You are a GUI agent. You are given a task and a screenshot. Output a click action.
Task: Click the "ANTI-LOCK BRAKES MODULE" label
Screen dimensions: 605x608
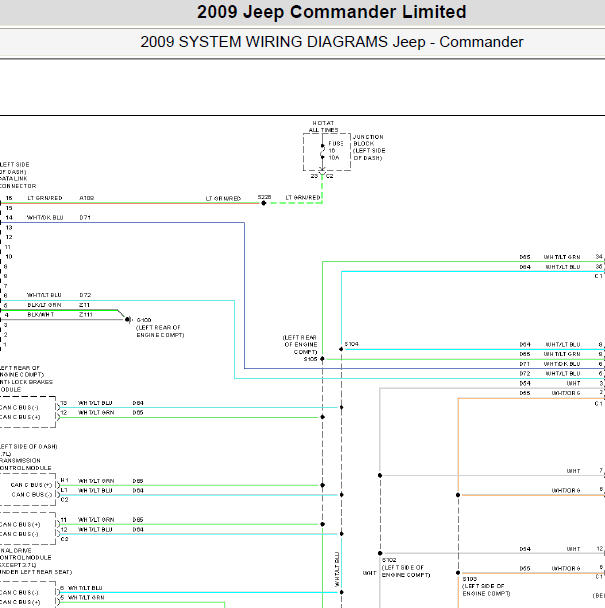26,386
